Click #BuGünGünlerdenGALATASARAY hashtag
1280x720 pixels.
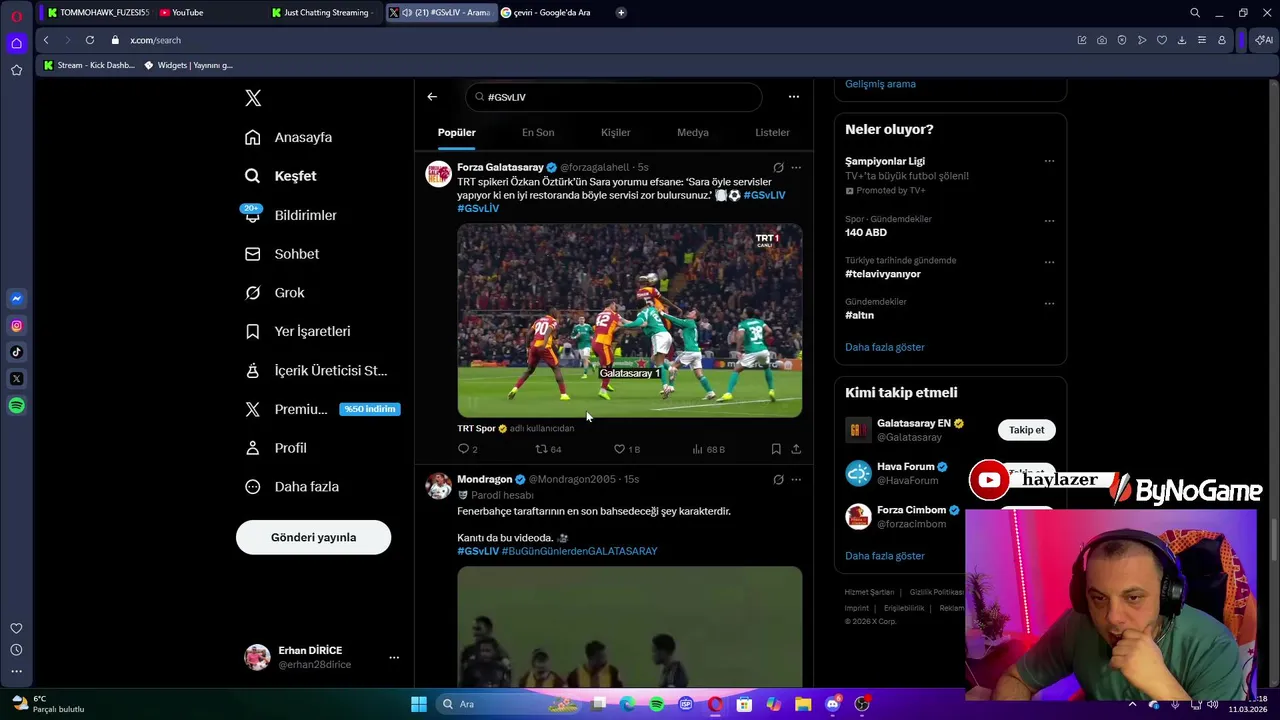tap(579, 551)
